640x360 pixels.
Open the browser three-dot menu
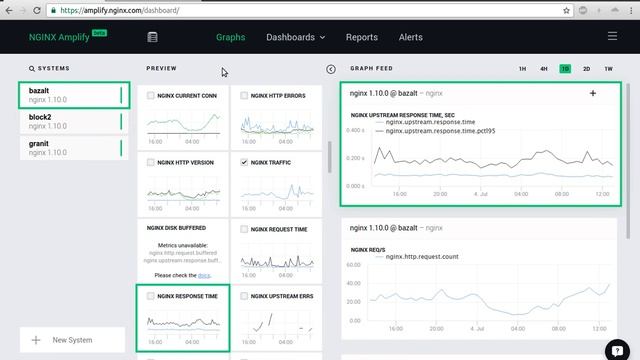(631, 11)
